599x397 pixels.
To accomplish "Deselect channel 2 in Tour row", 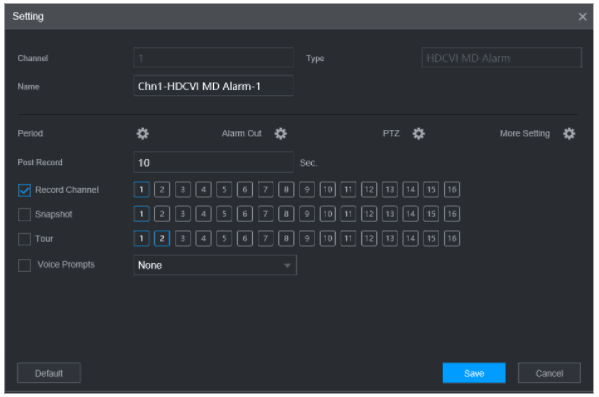I will pyautogui.click(x=162, y=238).
